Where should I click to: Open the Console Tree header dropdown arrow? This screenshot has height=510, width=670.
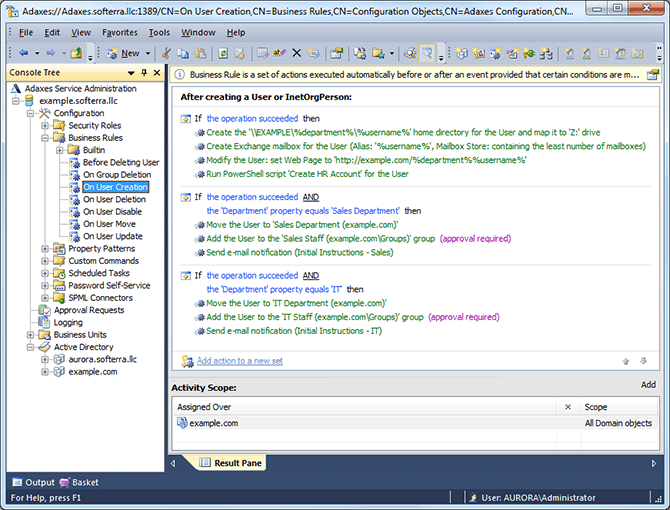point(131,73)
